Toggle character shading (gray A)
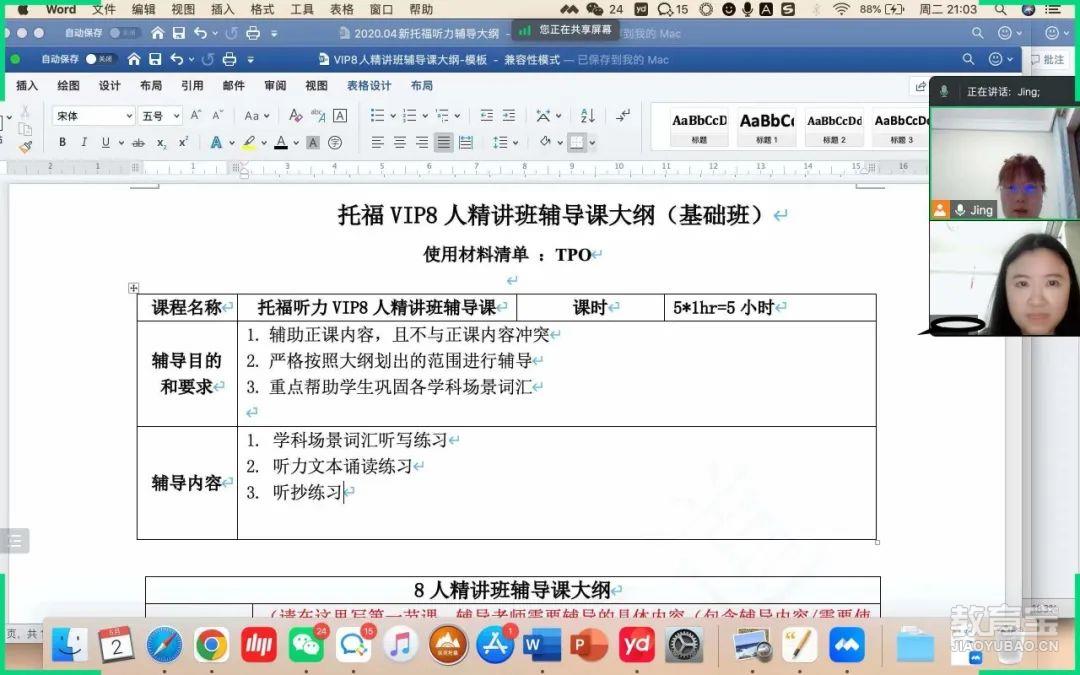Image resolution: width=1080 pixels, height=675 pixels. (313, 143)
